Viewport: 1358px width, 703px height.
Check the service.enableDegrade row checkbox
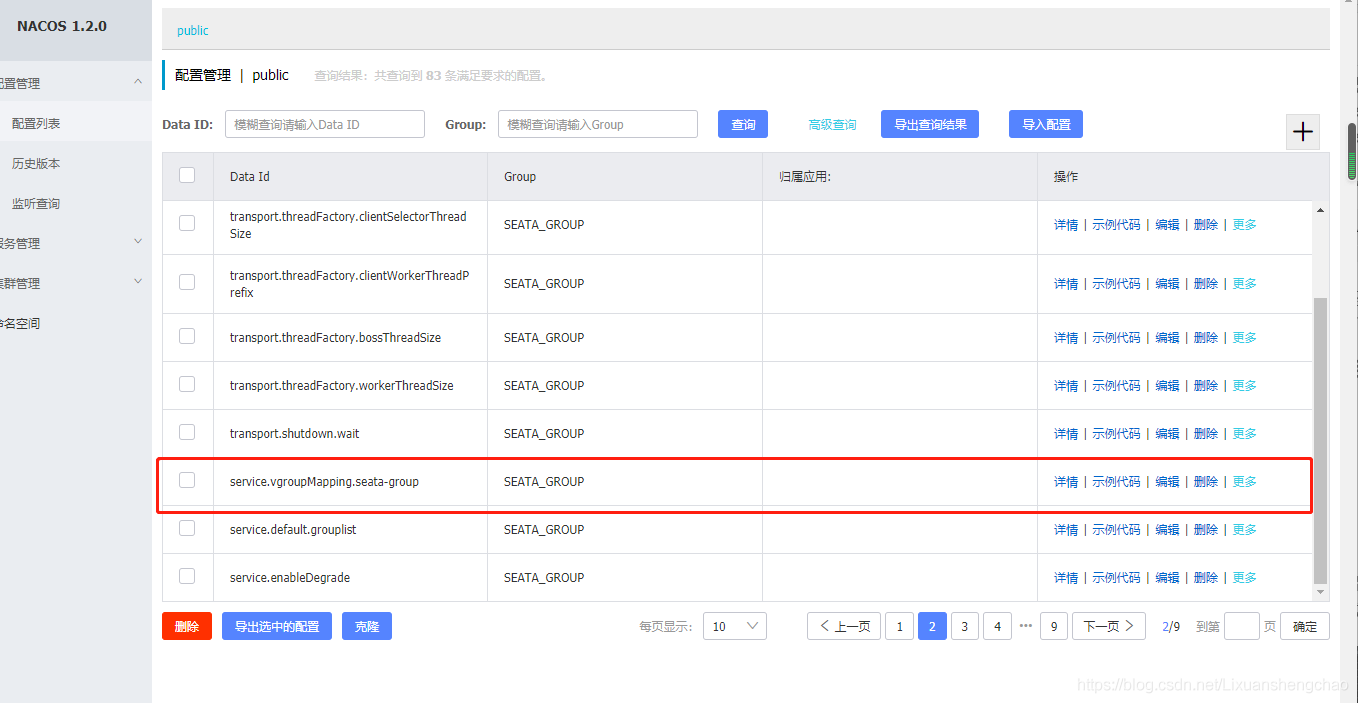pos(187,576)
